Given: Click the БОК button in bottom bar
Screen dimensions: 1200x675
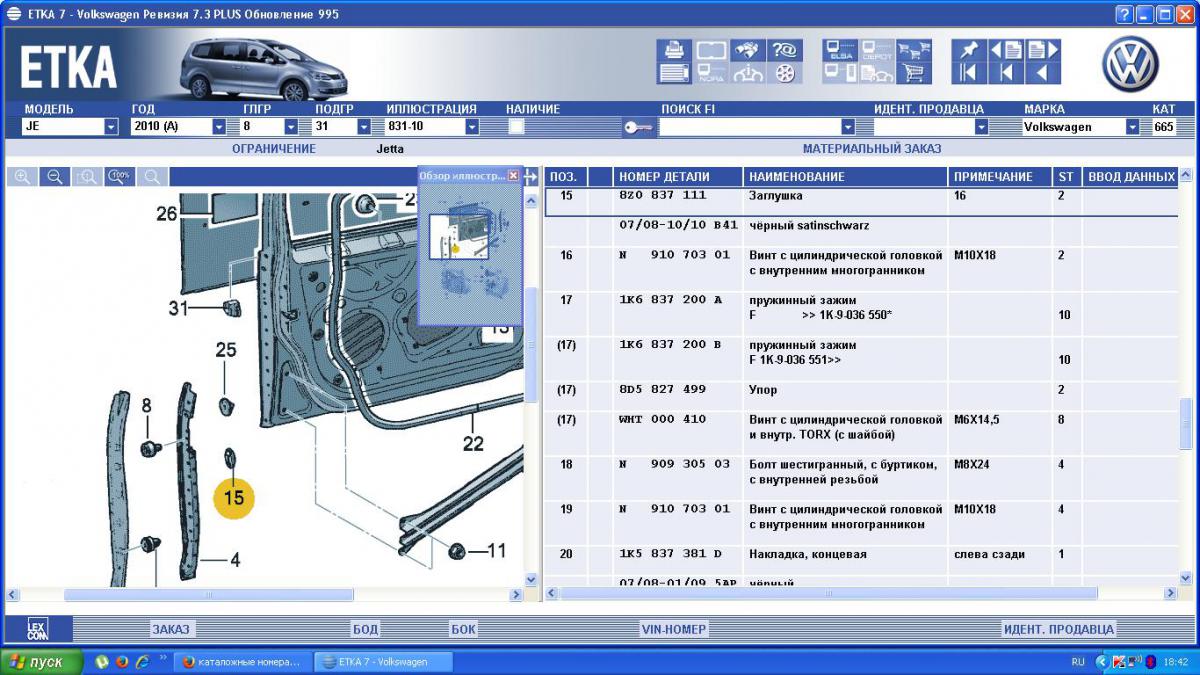Looking at the screenshot, I should point(463,629).
